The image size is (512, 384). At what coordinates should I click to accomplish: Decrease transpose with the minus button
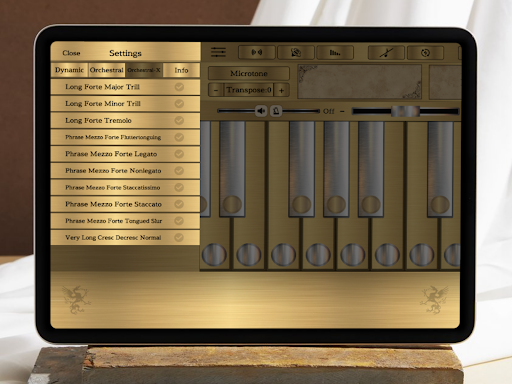[x=216, y=90]
